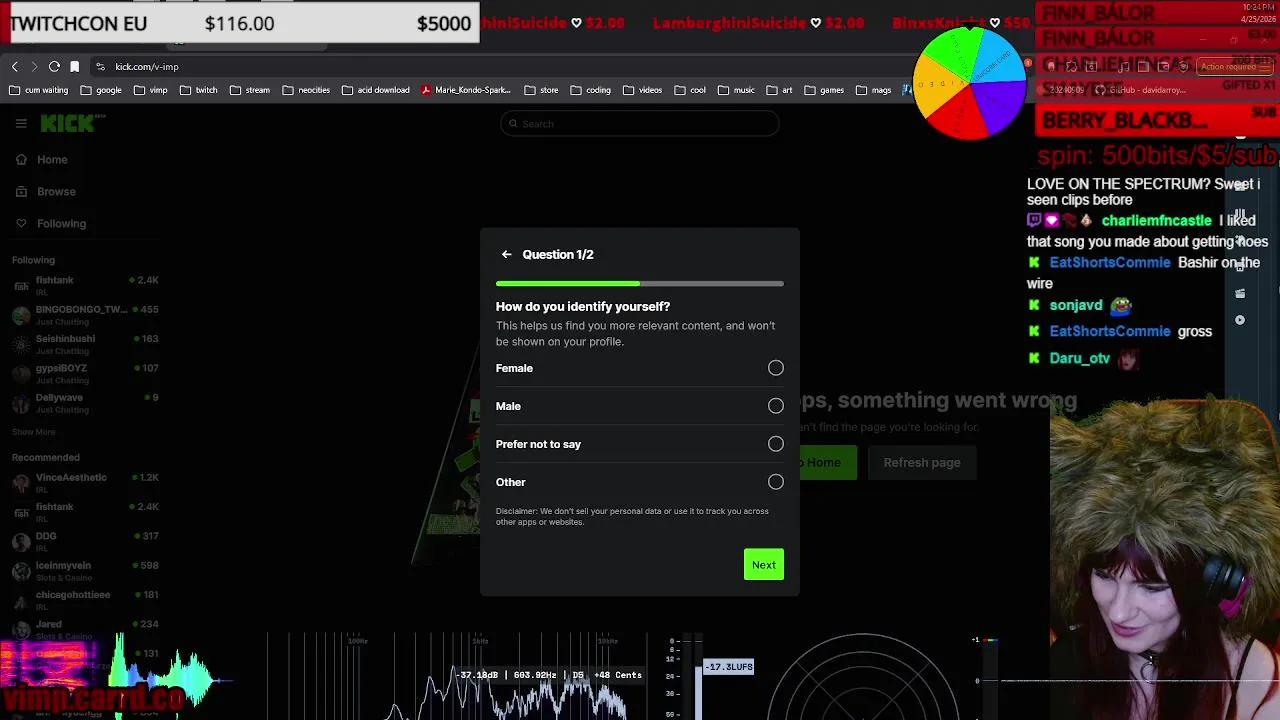The width and height of the screenshot is (1280, 720).
Task: Open the Marie_Kondo-Spark PDF bookmark
Action: (x=466, y=90)
